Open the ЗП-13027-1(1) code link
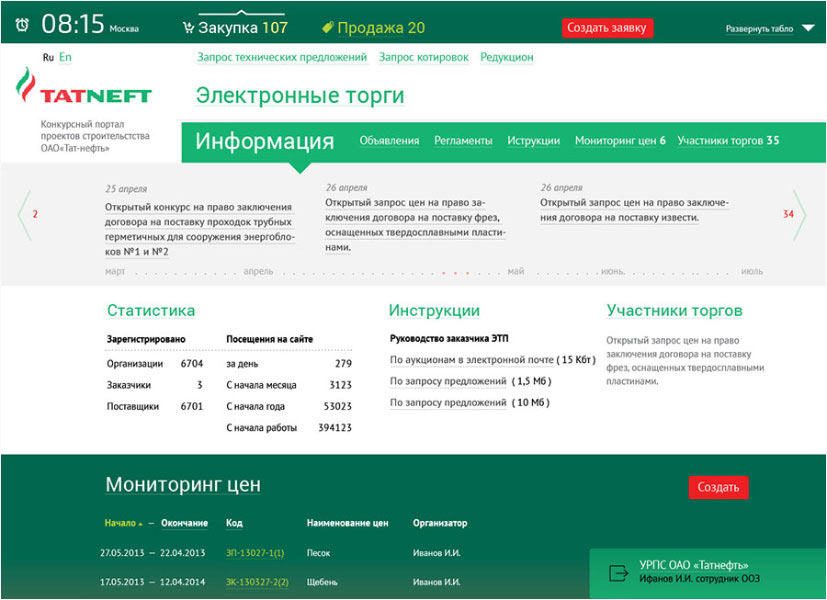 [x=255, y=553]
